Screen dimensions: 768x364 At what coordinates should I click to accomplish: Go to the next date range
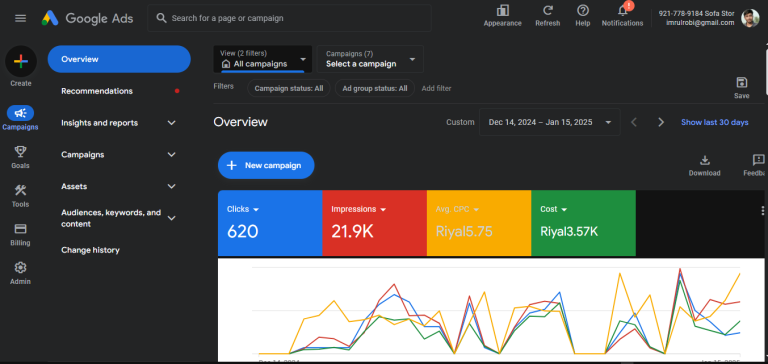(661, 122)
